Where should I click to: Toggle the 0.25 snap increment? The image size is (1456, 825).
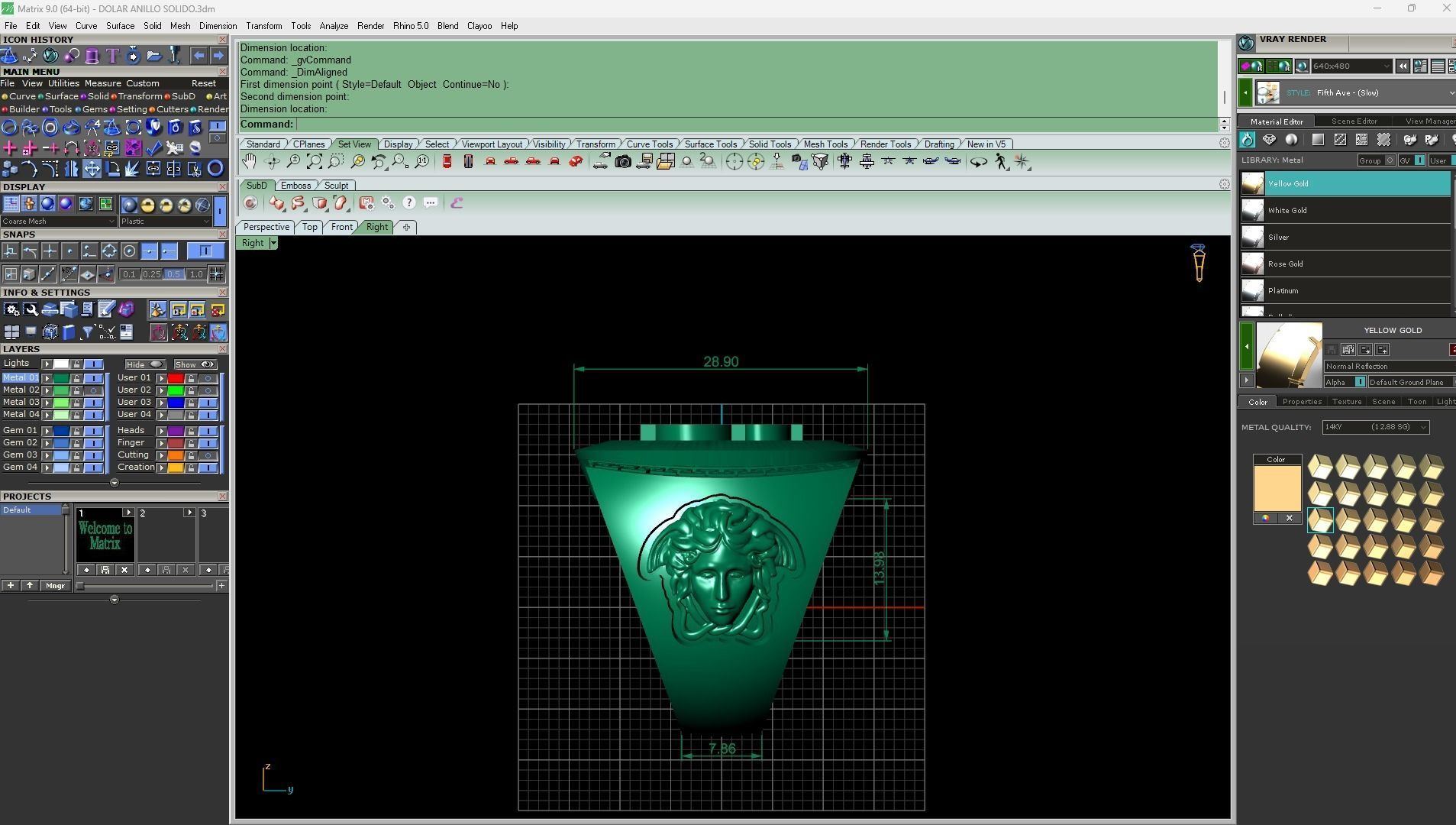pyautogui.click(x=151, y=274)
